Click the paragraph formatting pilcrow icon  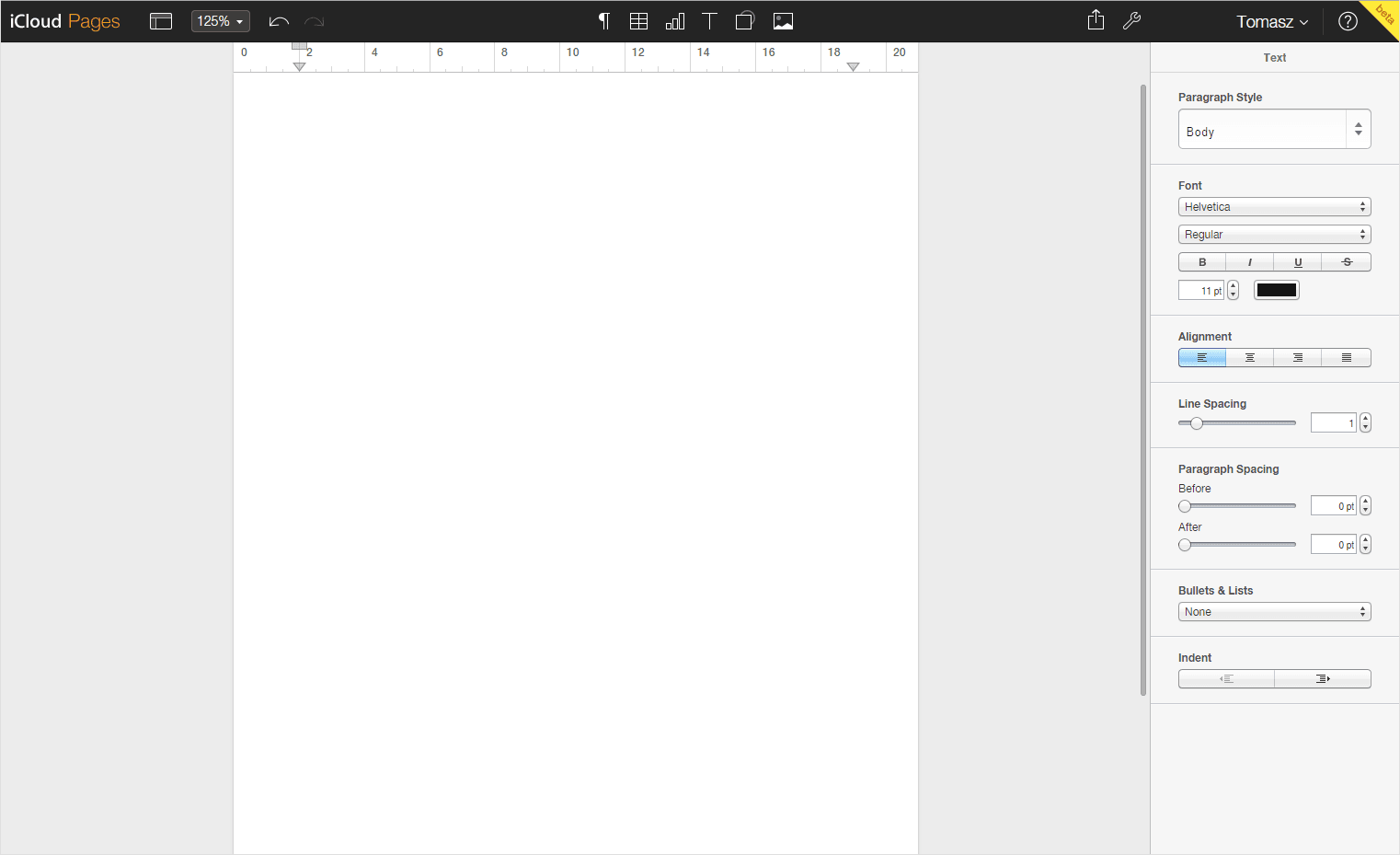pos(603,21)
